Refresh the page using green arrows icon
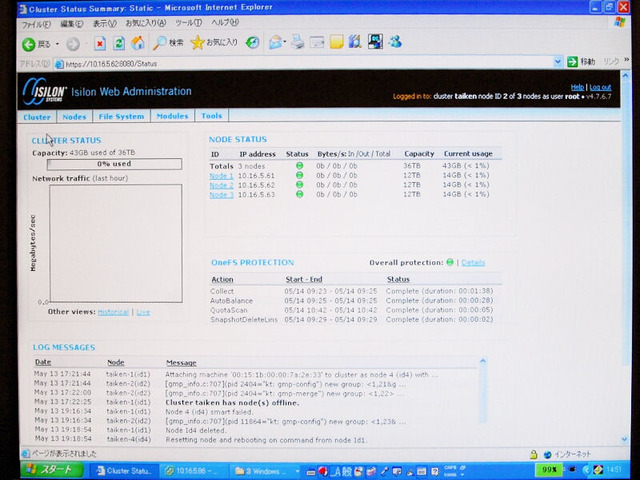This screenshot has width=640, height=480. (x=119, y=43)
